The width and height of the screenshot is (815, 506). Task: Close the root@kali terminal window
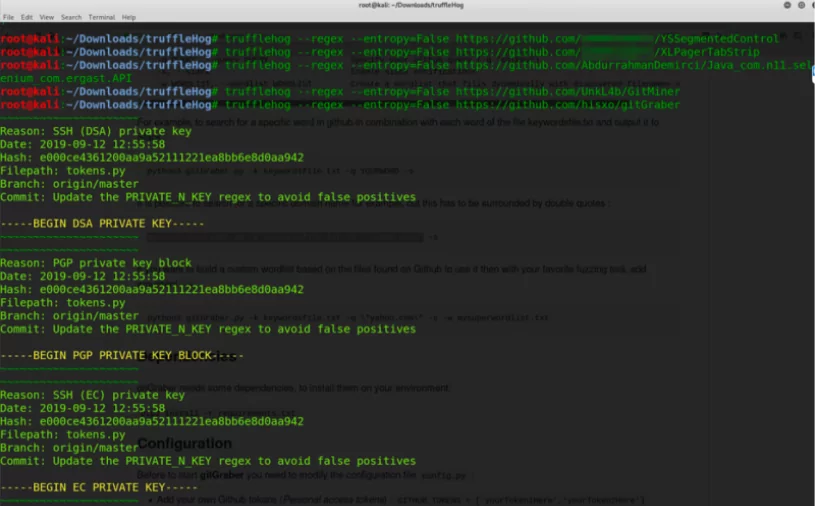(812, 5)
